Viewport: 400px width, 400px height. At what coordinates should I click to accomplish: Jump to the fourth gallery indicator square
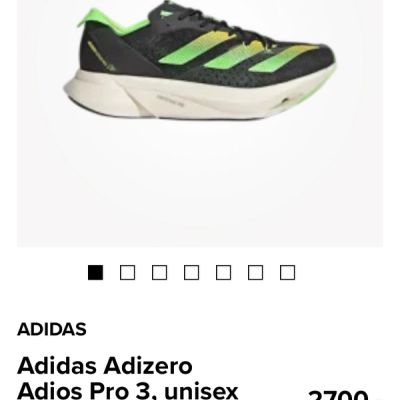191,272
